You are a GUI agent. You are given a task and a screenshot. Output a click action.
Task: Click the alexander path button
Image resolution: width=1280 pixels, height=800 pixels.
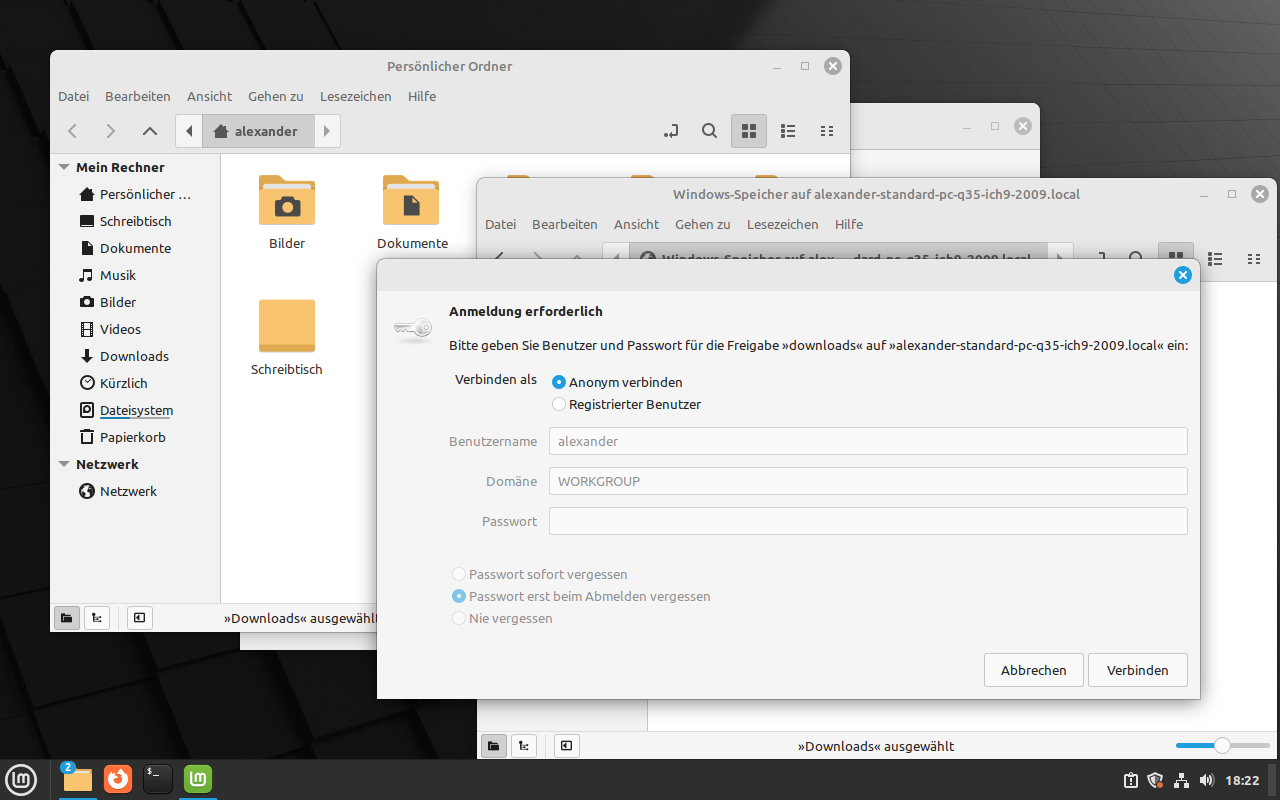coord(258,131)
